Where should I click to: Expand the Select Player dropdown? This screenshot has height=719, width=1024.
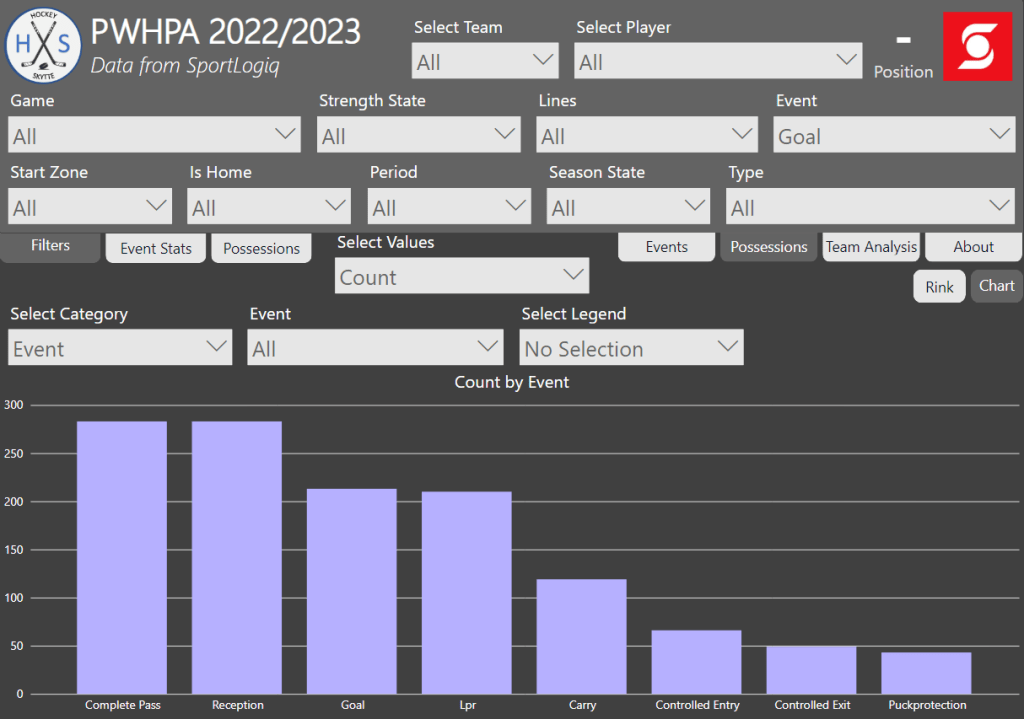[717, 62]
